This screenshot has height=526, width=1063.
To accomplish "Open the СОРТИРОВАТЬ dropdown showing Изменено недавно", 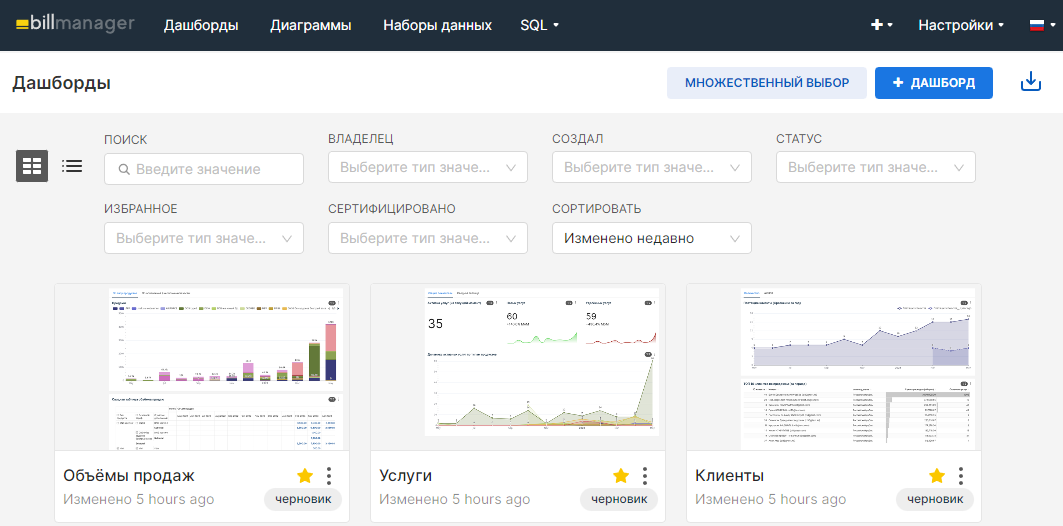I will click(x=651, y=238).
